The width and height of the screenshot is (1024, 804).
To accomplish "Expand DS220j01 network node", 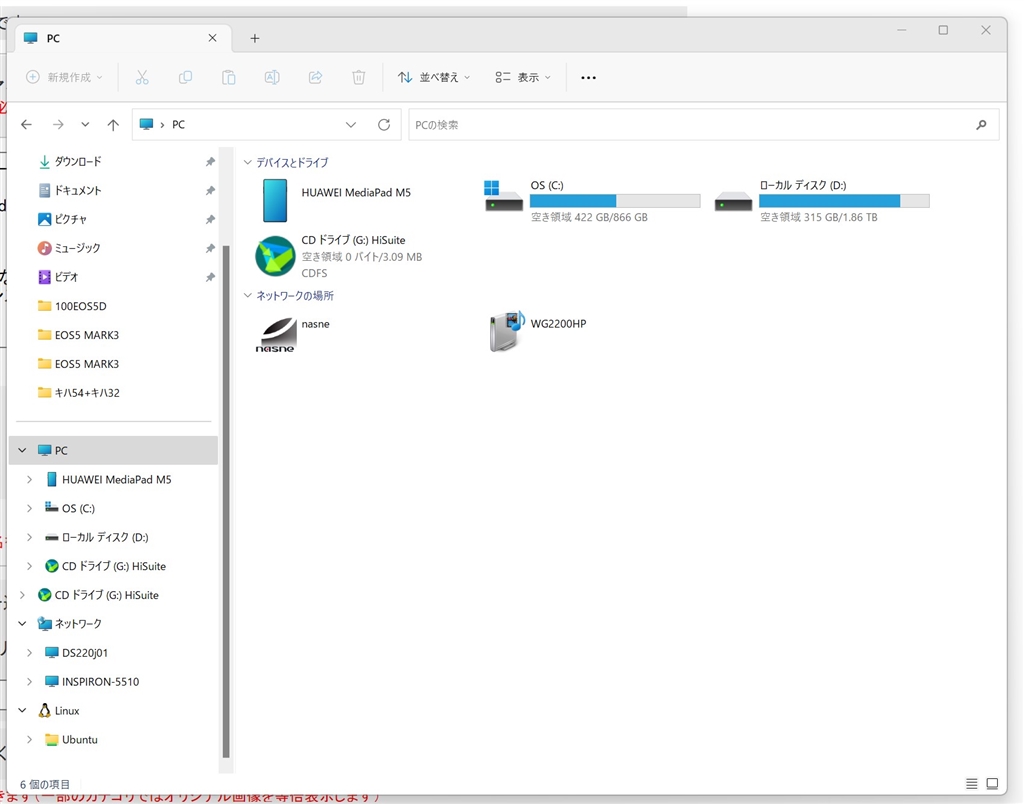I will click(29, 652).
